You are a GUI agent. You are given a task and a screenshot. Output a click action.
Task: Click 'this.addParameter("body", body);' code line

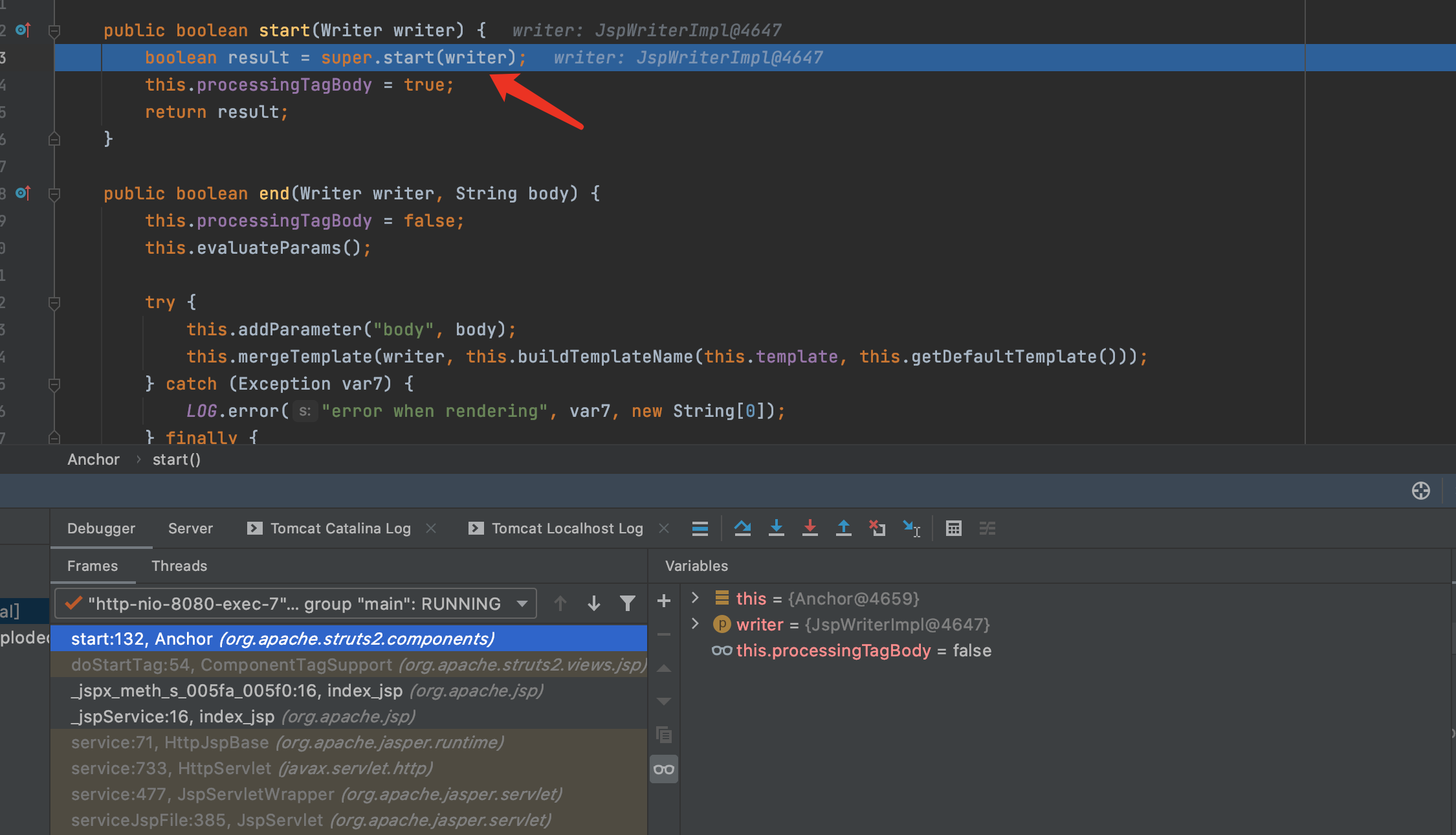click(351, 329)
